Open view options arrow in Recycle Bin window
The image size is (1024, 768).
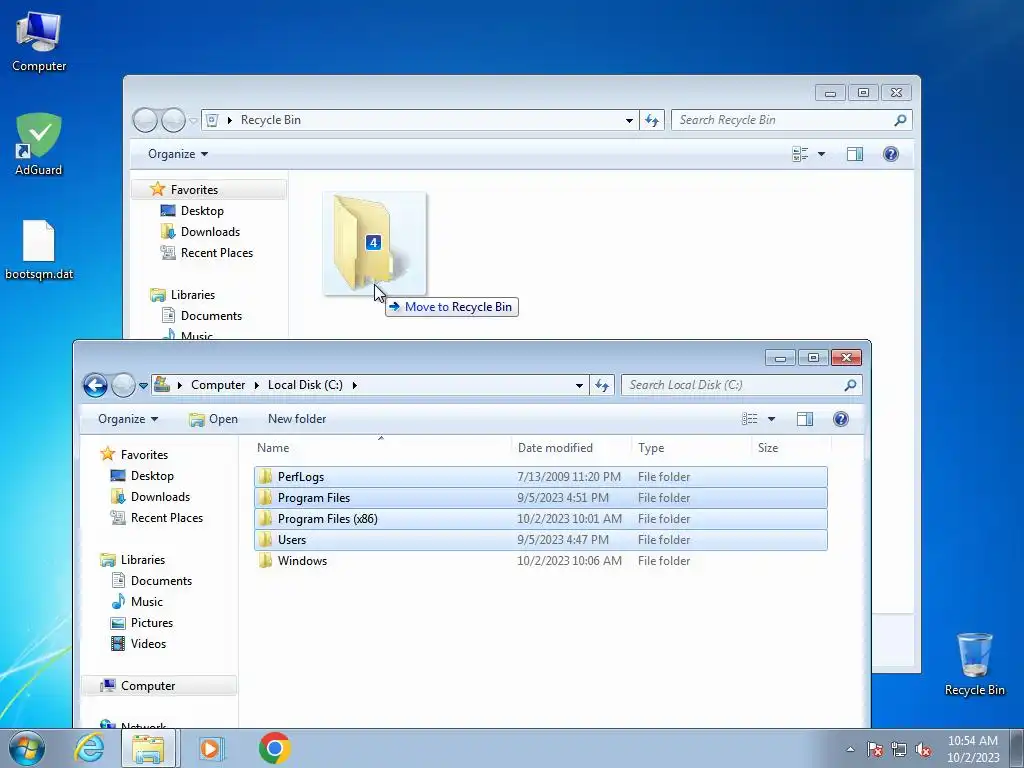(x=822, y=154)
